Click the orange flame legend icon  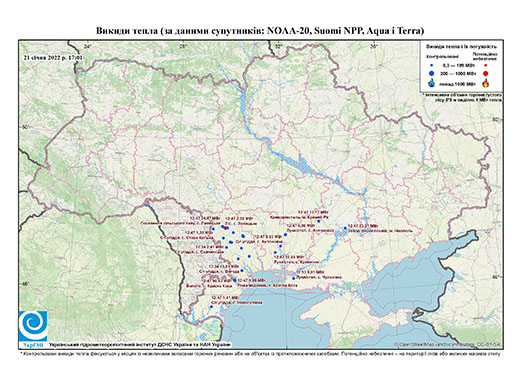click(x=486, y=83)
